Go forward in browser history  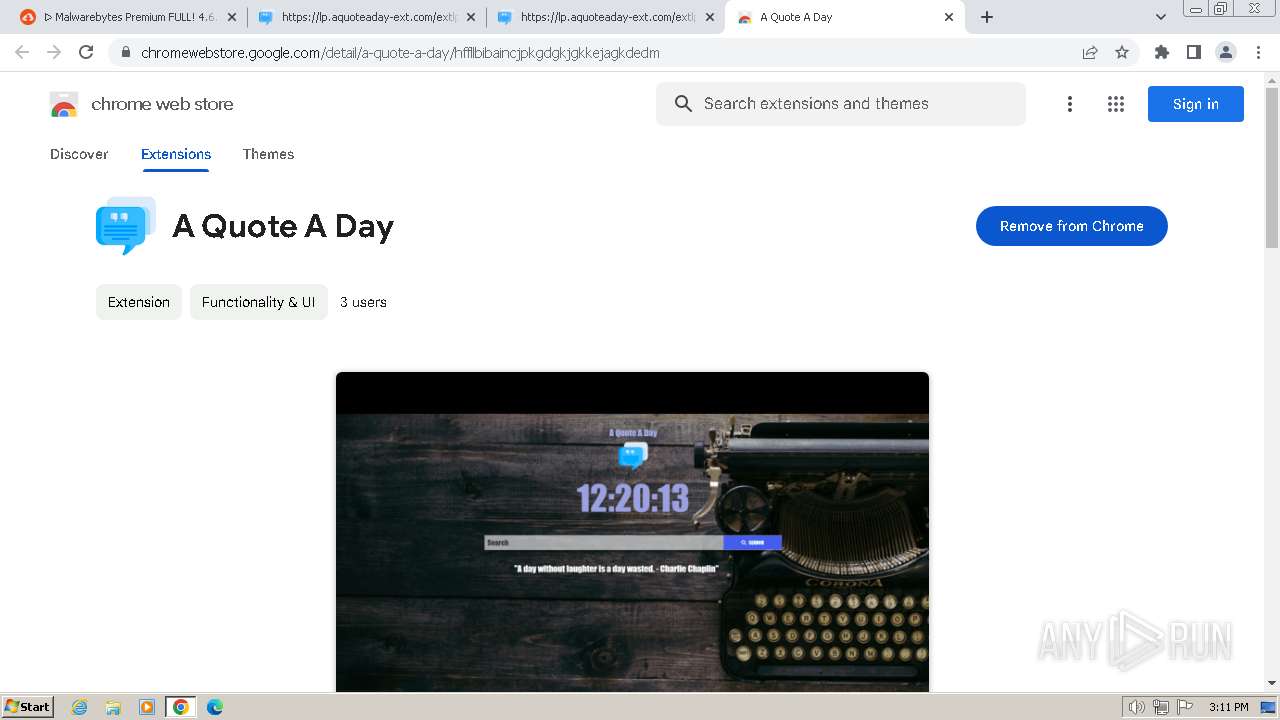[54, 53]
